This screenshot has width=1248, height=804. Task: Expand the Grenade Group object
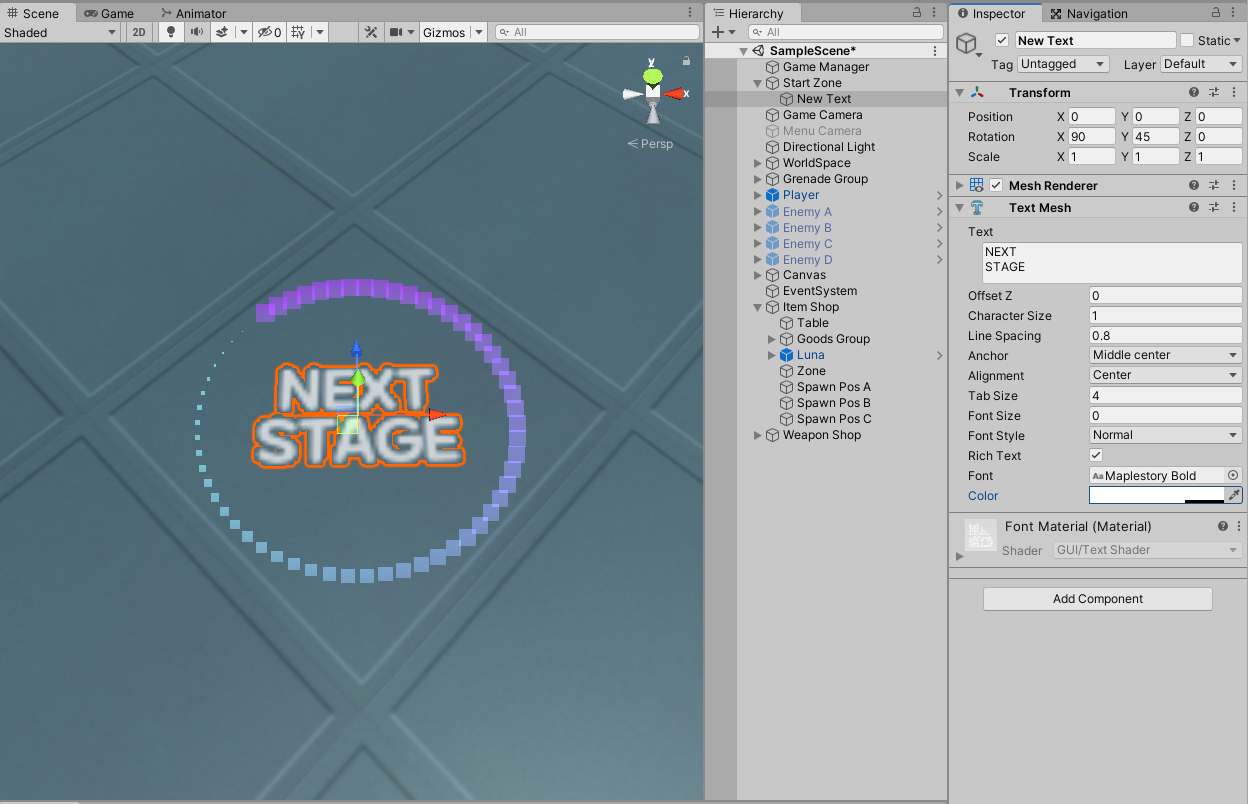tap(758, 179)
